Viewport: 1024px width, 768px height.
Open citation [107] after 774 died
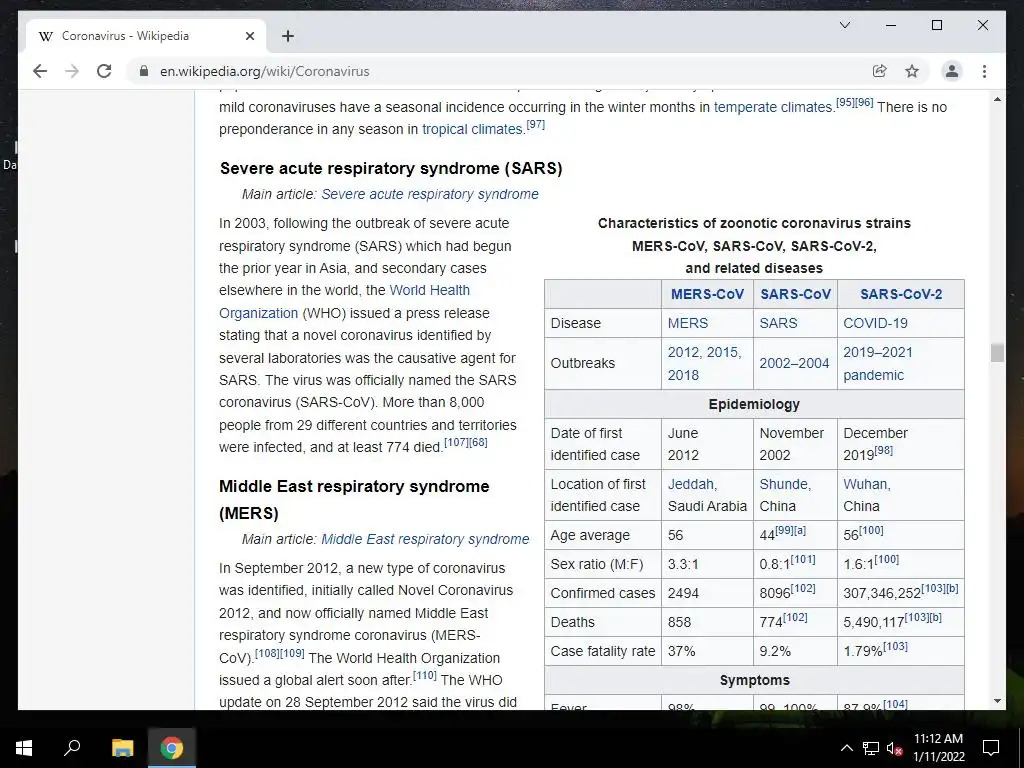coord(456,442)
